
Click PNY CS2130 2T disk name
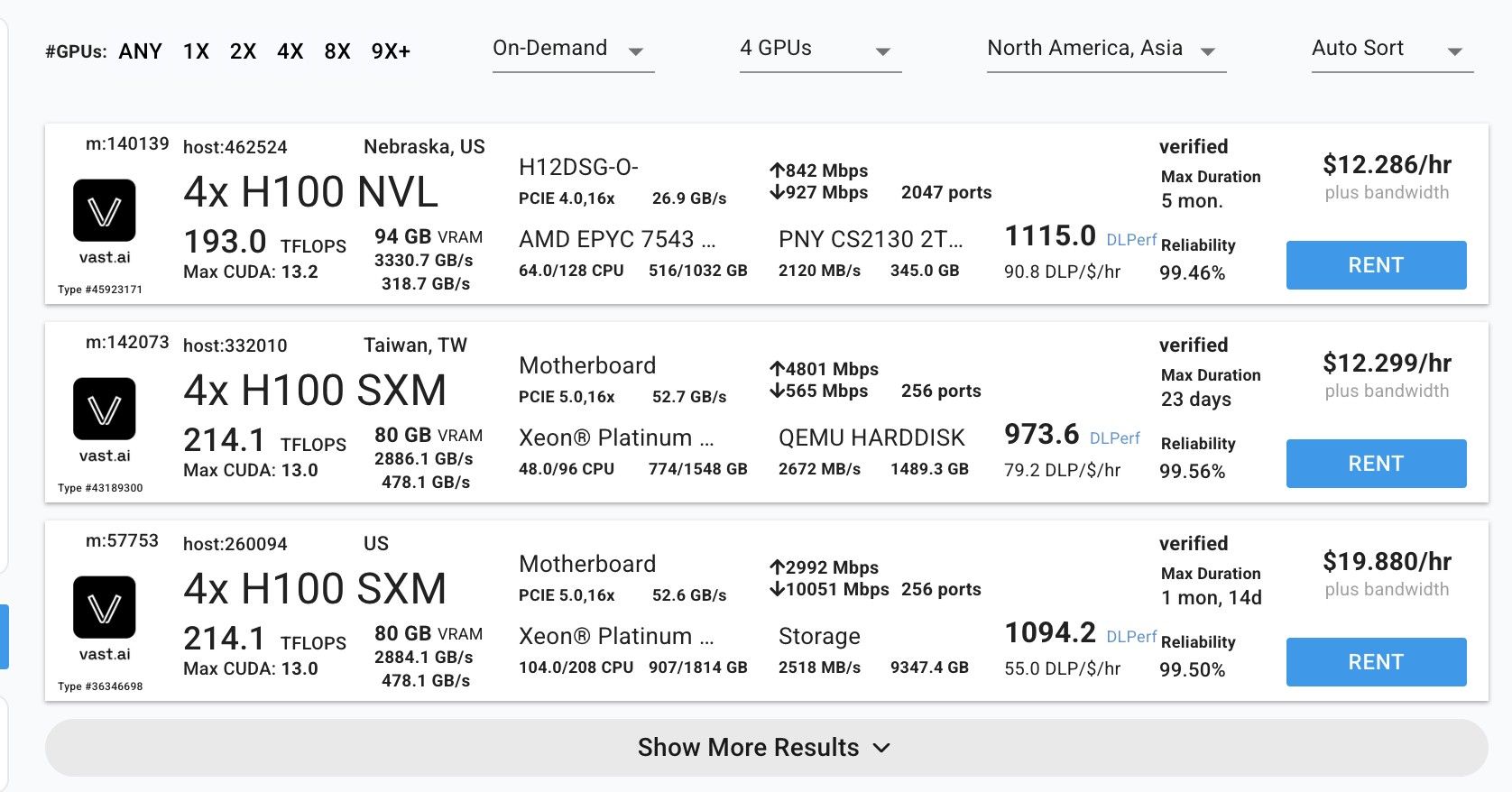click(871, 240)
